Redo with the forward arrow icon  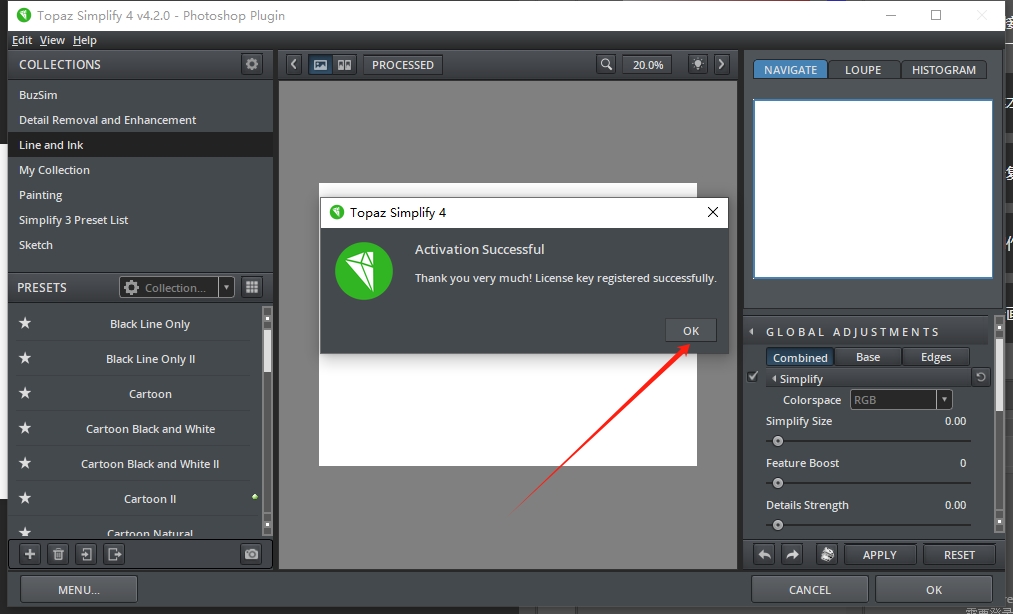click(792, 555)
